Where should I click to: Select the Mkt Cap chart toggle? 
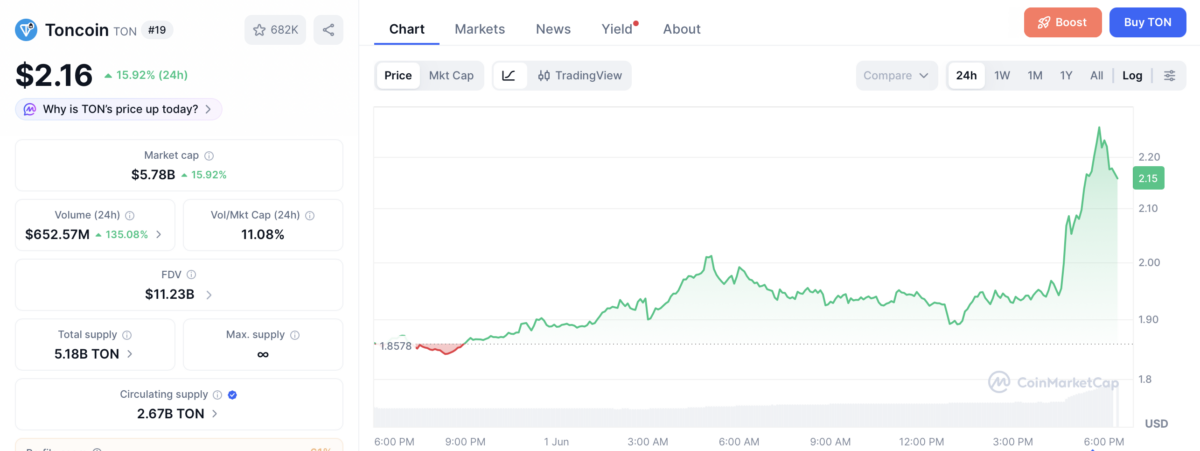click(x=451, y=75)
